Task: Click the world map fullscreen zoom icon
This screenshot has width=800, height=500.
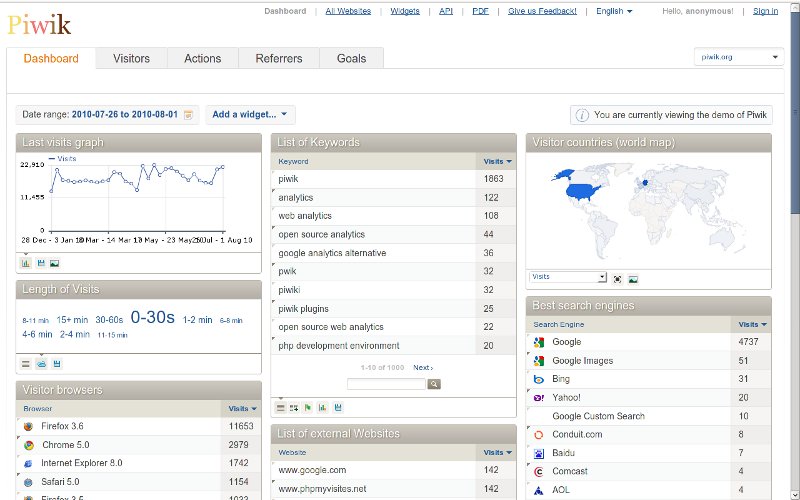Action: pyautogui.click(x=617, y=278)
